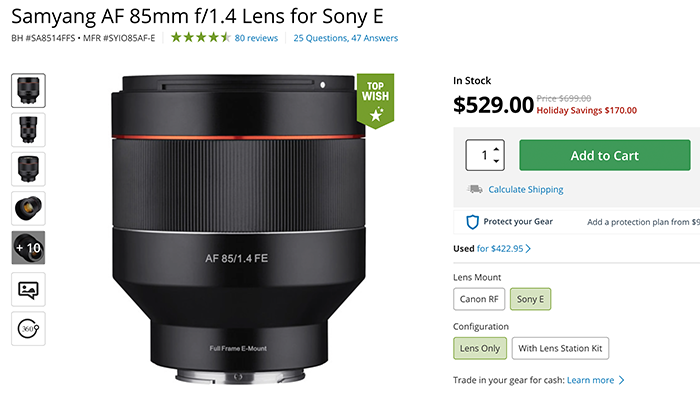700x395 pixels.
Task: Click the Top Wish badge
Action: [375, 101]
